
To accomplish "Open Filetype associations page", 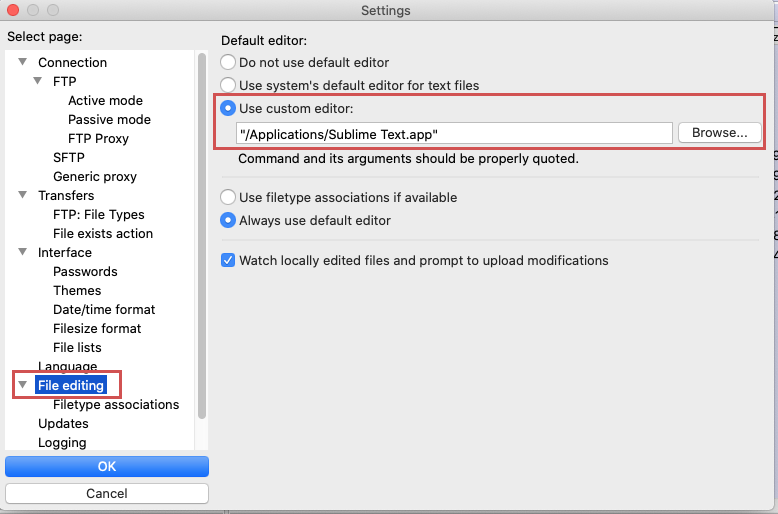I will [116, 404].
